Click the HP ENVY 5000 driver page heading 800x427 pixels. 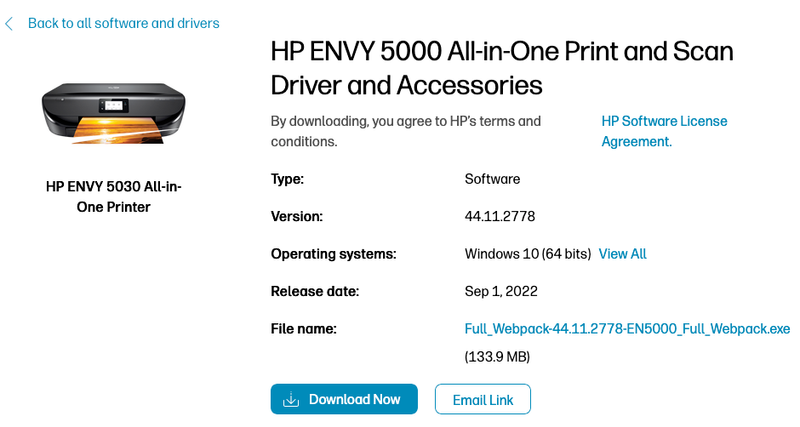(x=502, y=68)
